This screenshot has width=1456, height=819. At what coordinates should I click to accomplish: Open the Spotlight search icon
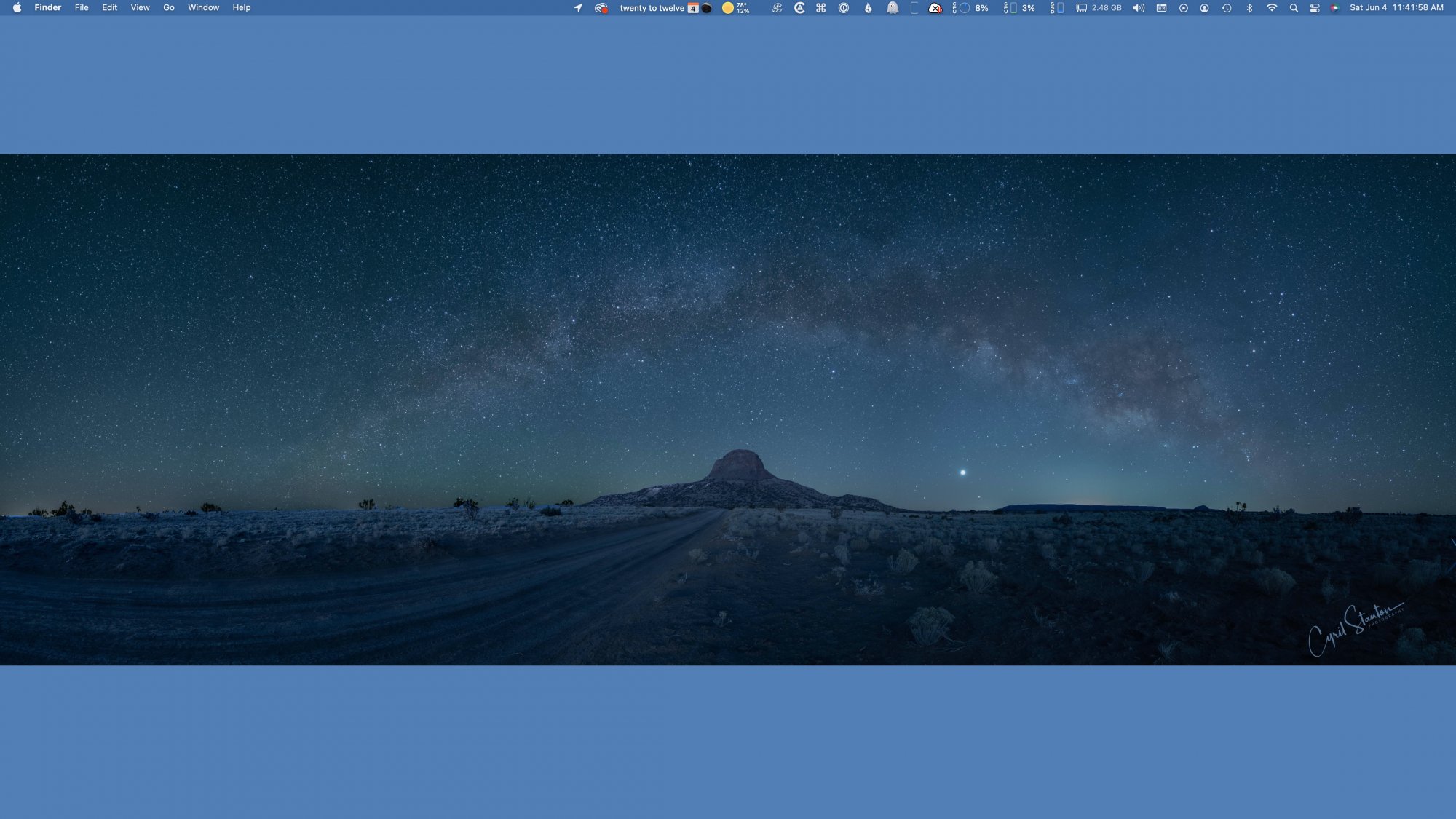(1293, 7)
